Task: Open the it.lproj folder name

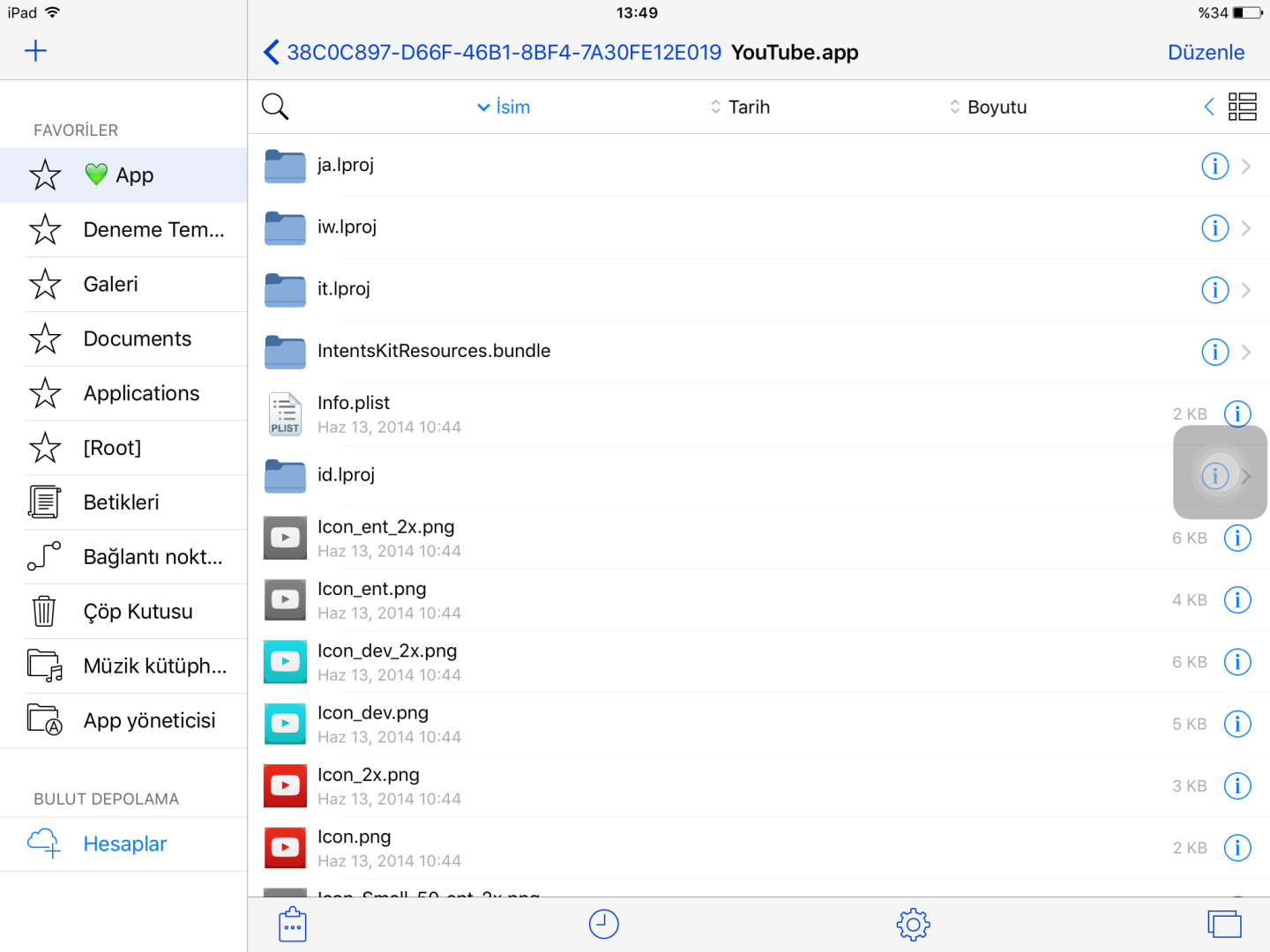Action: (x=344, y=289)
